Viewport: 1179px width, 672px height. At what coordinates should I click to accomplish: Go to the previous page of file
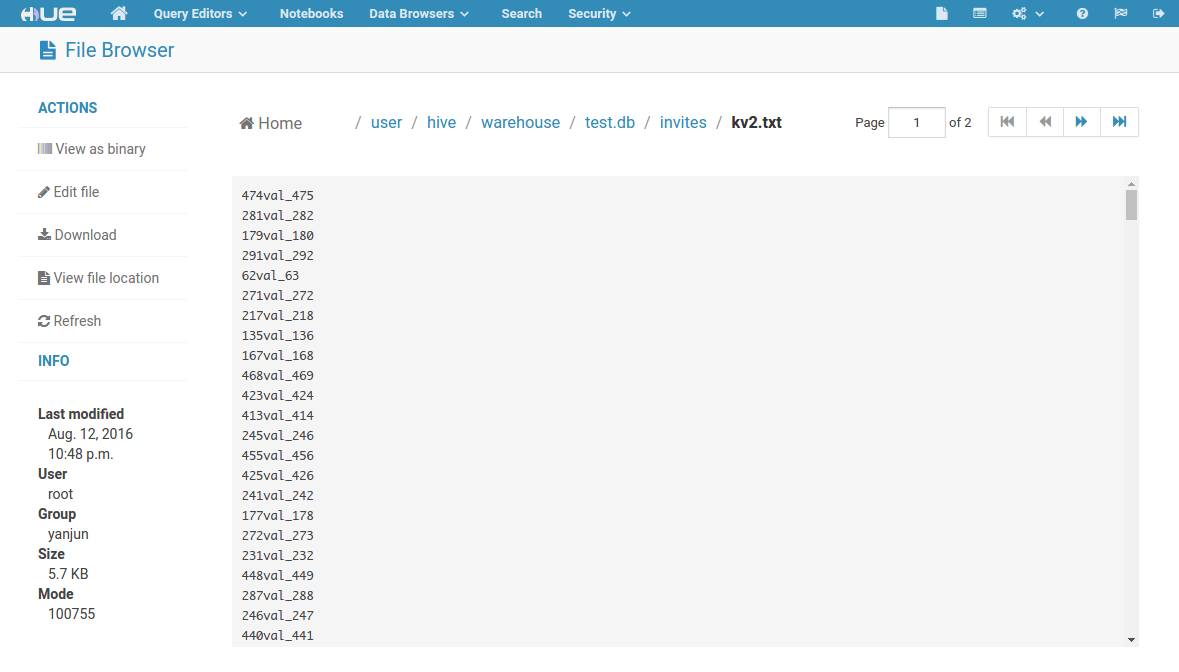click(x=1045, y=122)
